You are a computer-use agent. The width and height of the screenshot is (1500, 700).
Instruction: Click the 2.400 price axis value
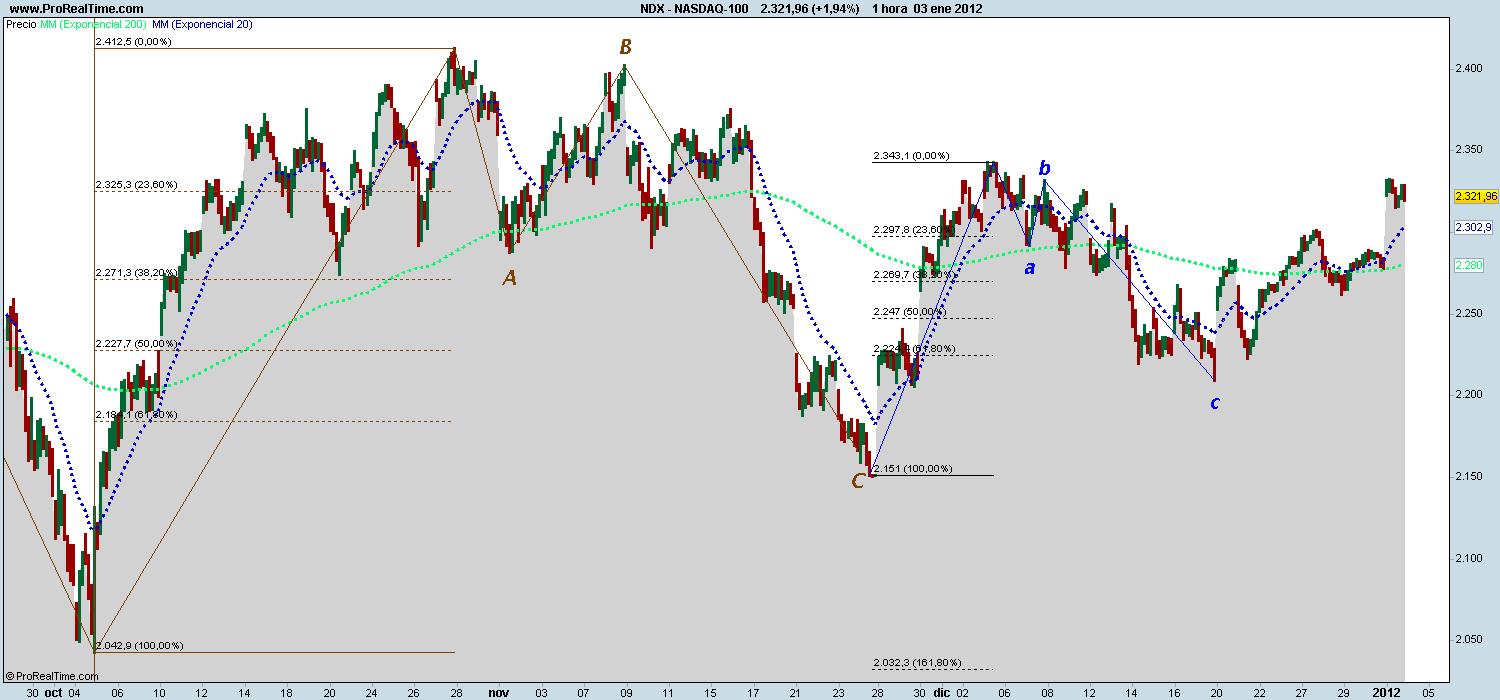1470,68
